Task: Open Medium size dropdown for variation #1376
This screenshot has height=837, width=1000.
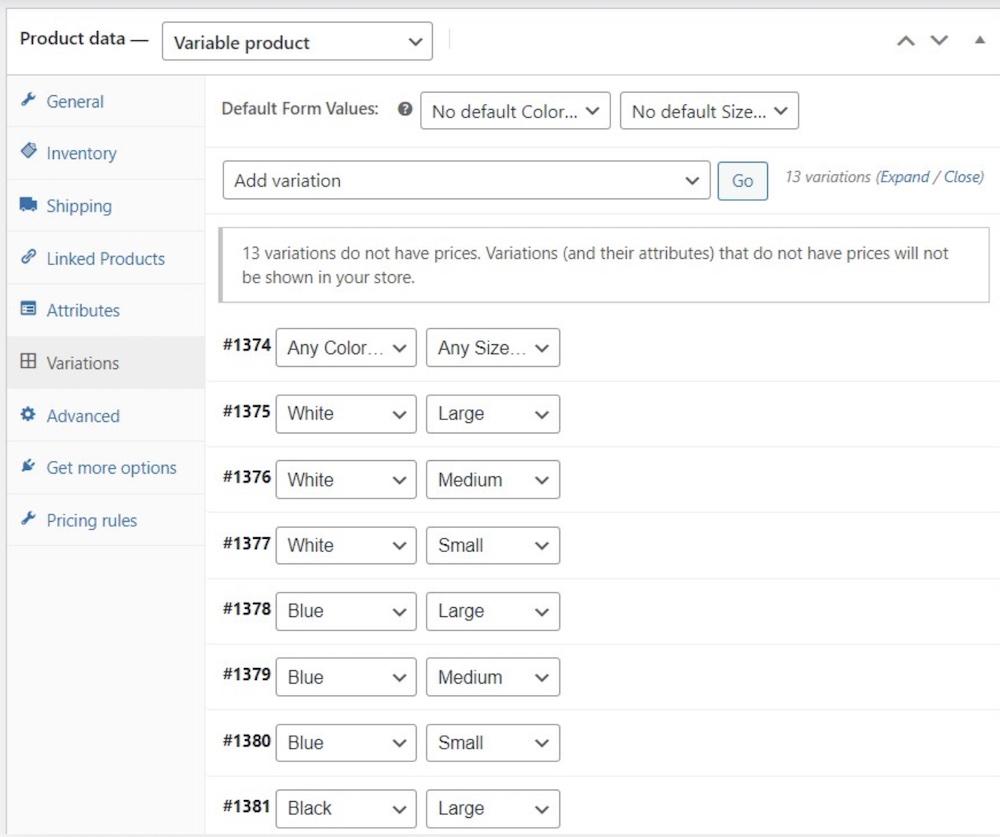Action: (x=493, y=479)
